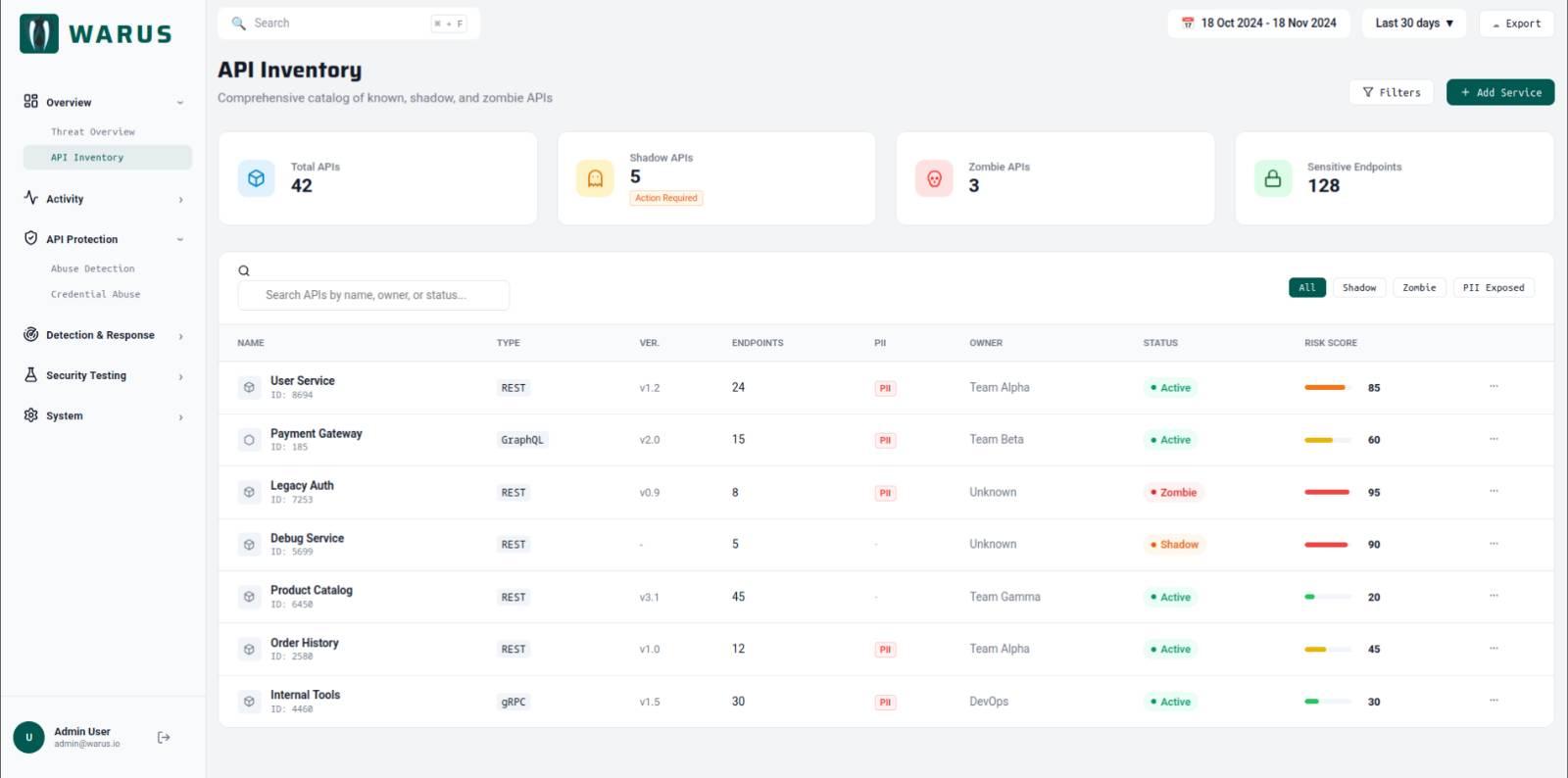Click the User Service risk score bar
This screenshot has height=778, width=1568.
click(1328, 387)
